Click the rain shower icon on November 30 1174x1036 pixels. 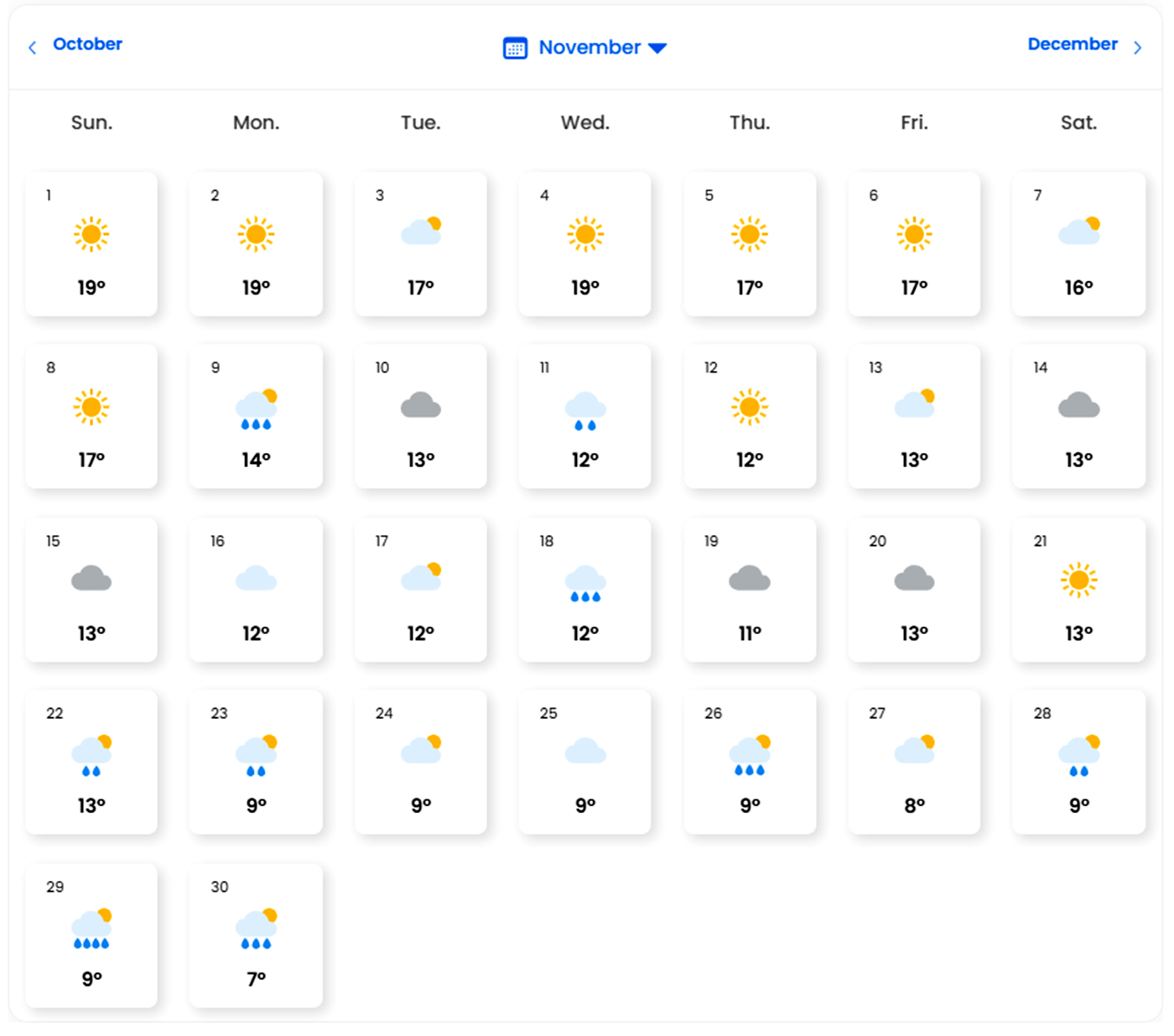[256, 929]
